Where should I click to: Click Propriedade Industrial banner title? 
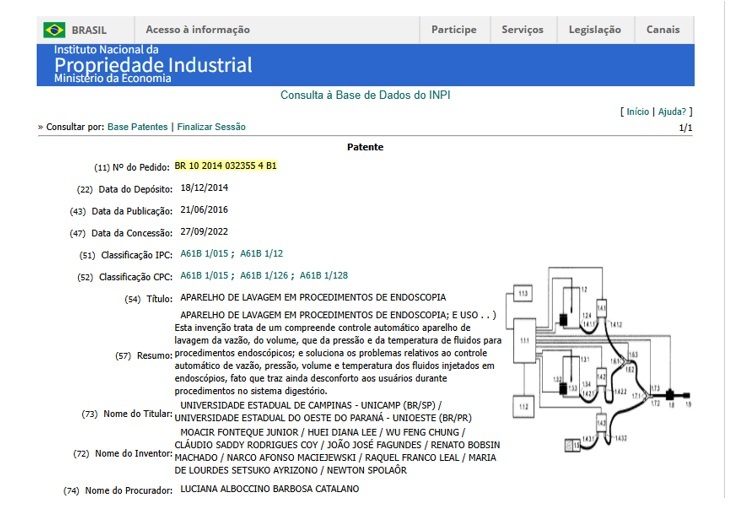pyautogui.click(x=153, y=65)
